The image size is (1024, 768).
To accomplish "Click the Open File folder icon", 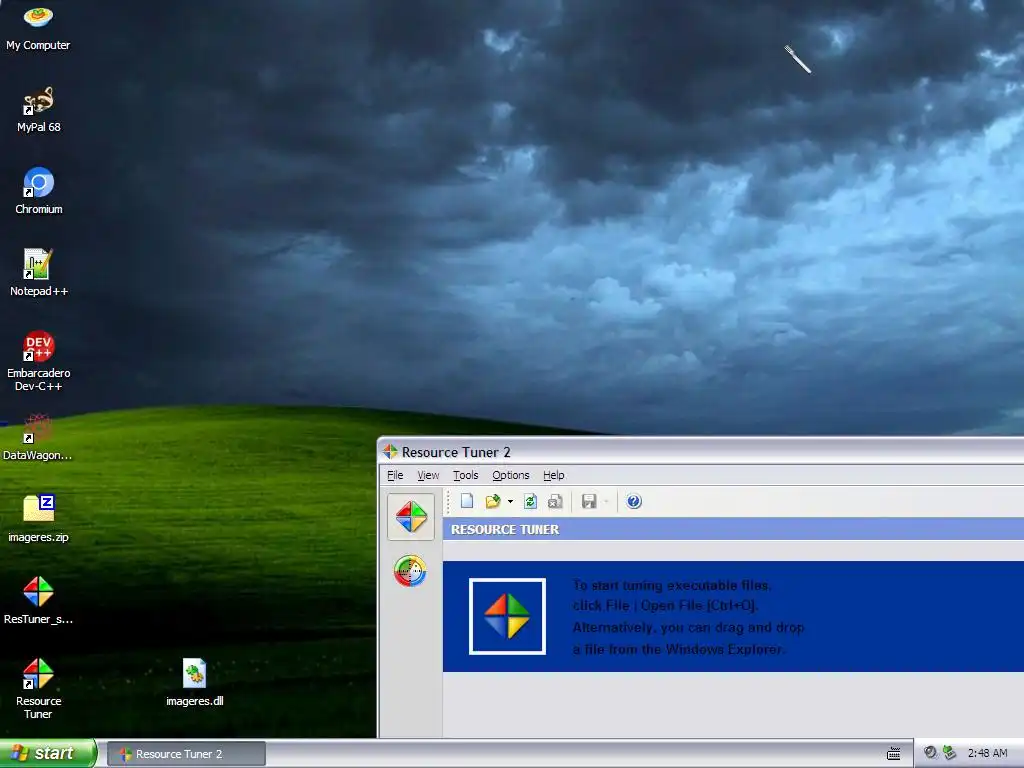I will coord(493,501).
